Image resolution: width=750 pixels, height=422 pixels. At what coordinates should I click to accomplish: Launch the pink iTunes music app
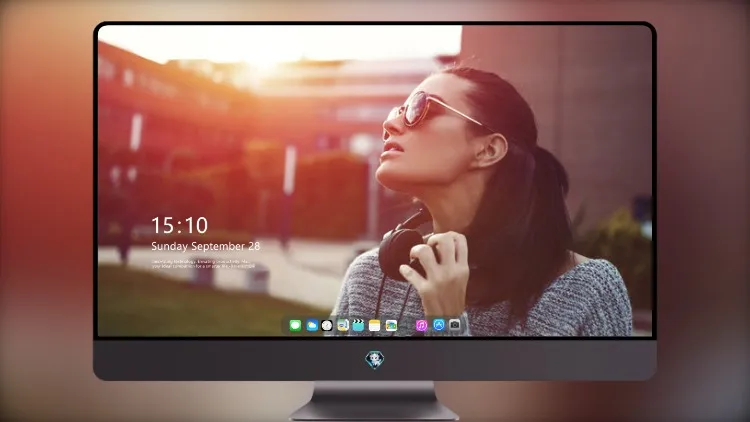421,325
